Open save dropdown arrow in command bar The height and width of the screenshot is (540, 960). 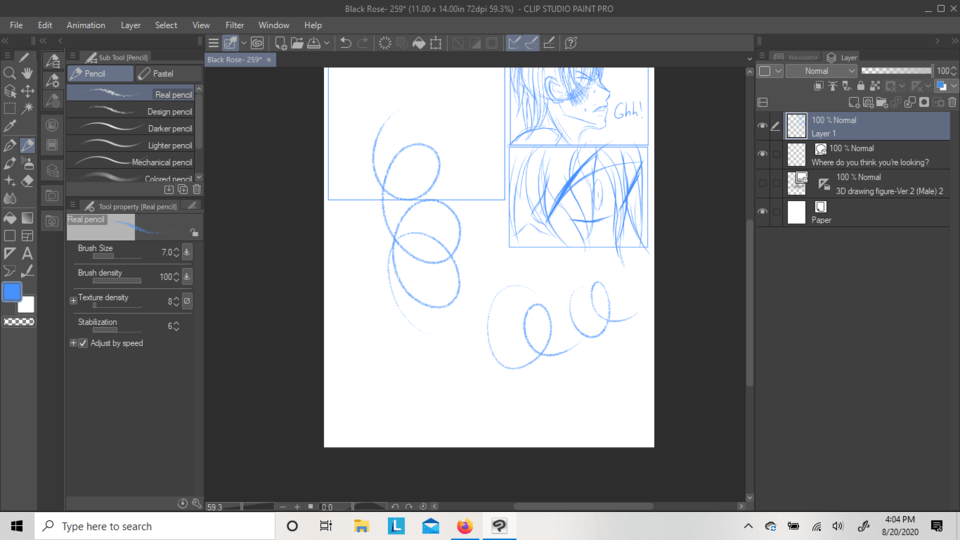pos(327,43)
